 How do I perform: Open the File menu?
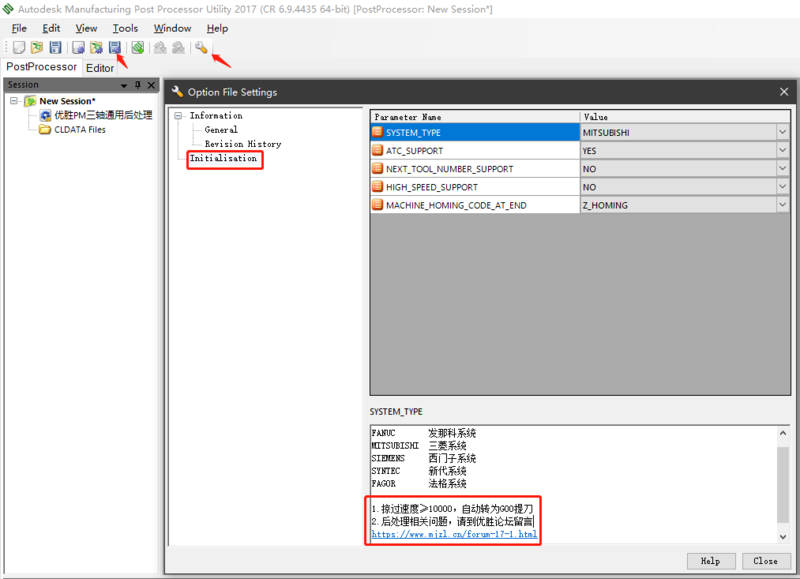tap(19, 29)
